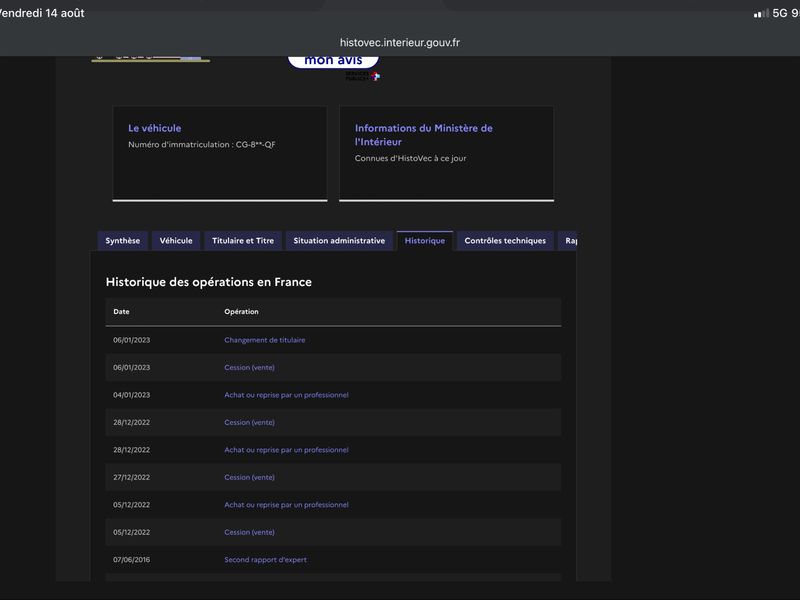Click the Historique tab
Screen dimensions: 800x600
coord(424,241)
